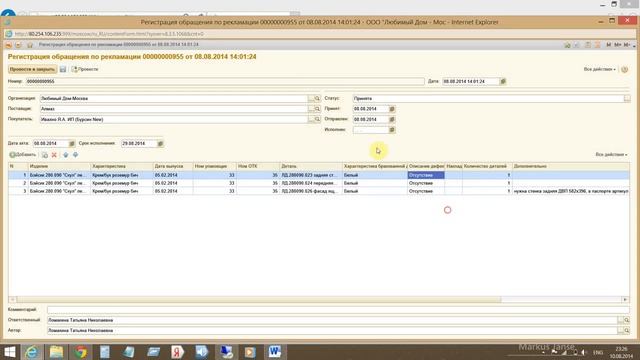Click horizontal scrollbar left arrow of table
The width and height of the screenshot is (640, 360).
[13, 300]
